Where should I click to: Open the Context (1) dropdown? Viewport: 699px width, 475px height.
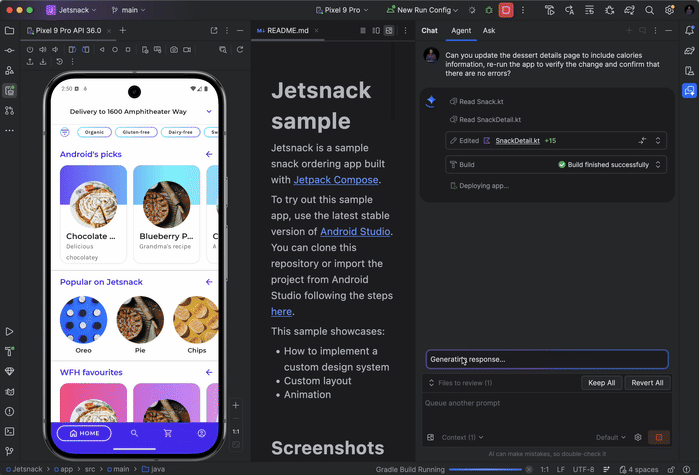coord(461,437)
